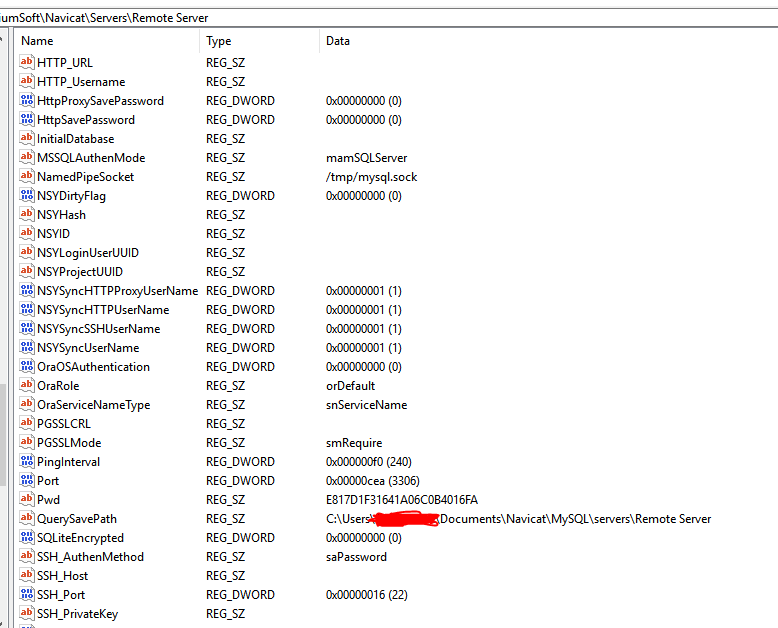The height and width of the screenshot is (628, 778).
Task: Click the string icon beside NSYLoginUserUUID
Action: [x=27, y=252]
